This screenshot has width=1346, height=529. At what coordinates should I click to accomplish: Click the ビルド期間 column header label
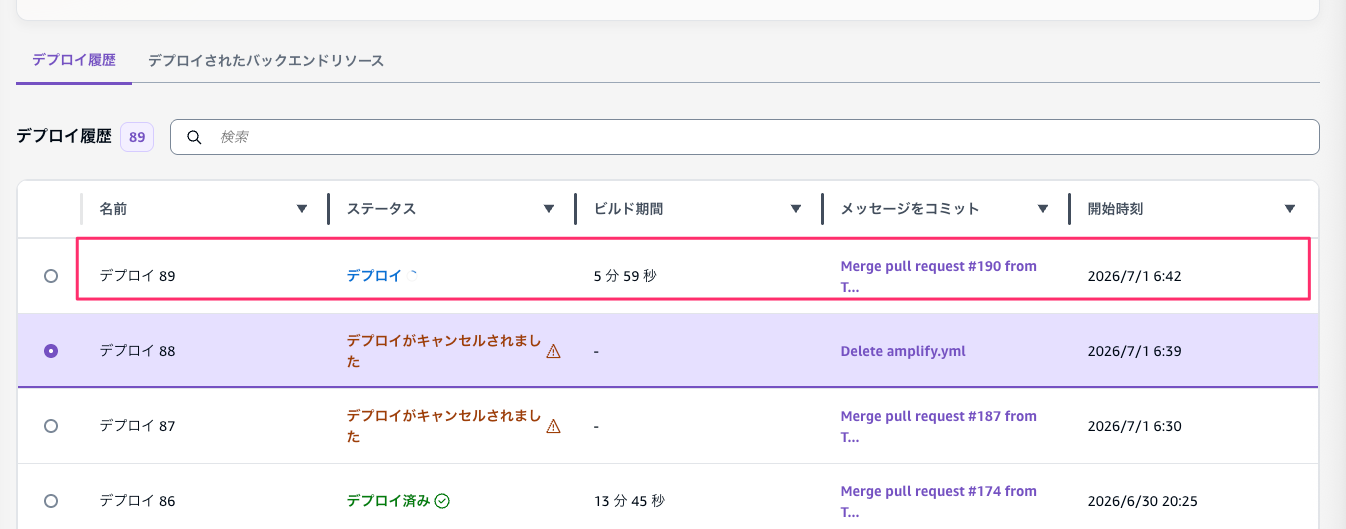(628, 209)
